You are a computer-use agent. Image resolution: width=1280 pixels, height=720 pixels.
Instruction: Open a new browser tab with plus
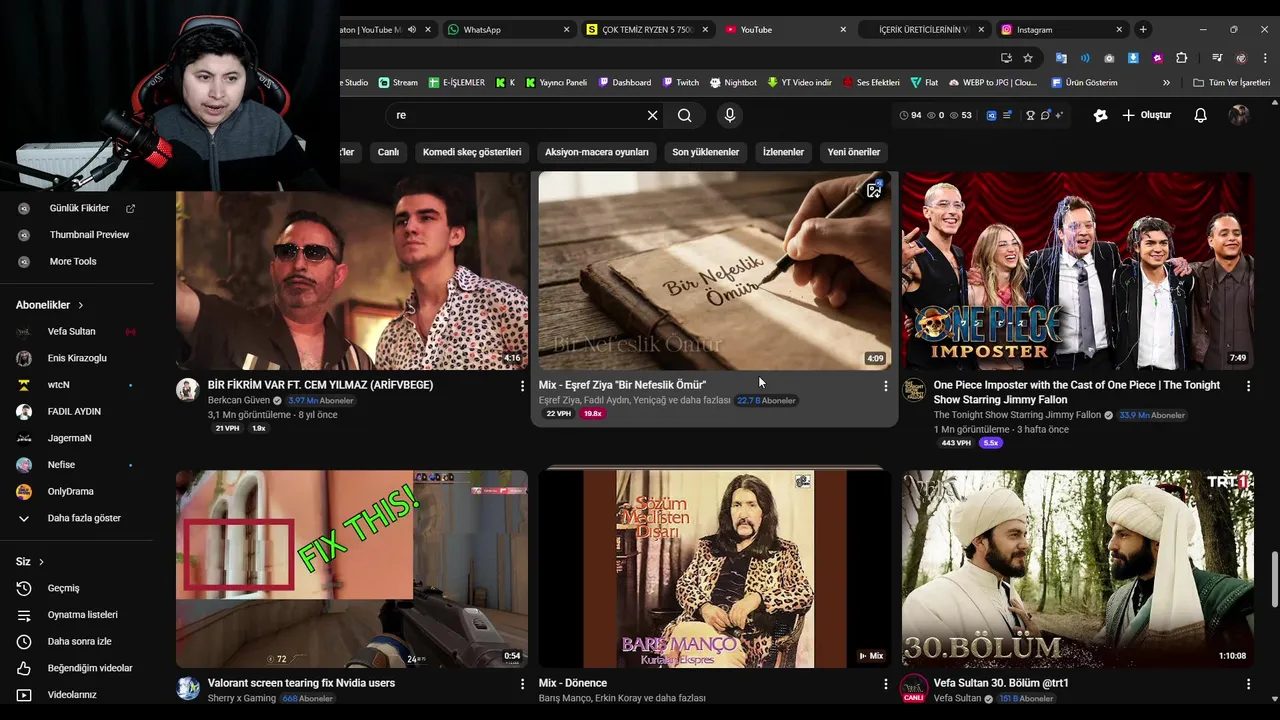click(1143, 30)
